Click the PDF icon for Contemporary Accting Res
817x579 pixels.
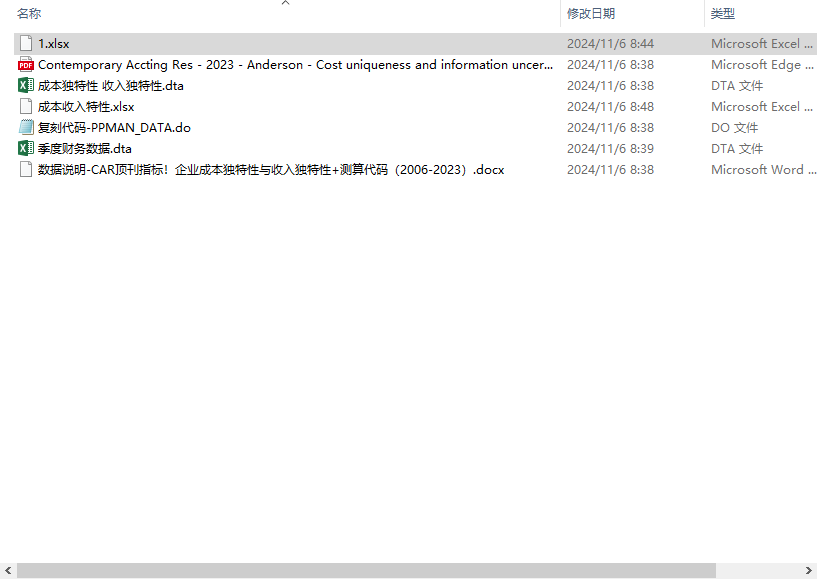[x=26, y=65]
